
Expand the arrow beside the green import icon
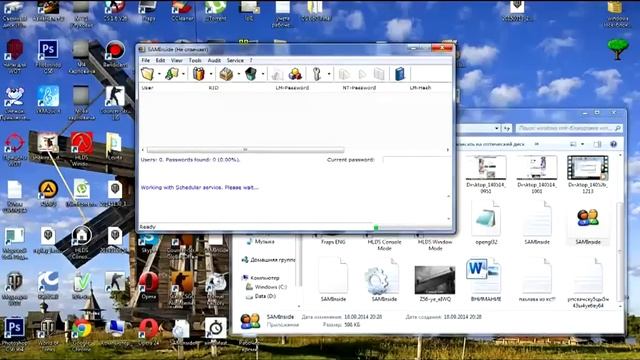pos(184,74)
